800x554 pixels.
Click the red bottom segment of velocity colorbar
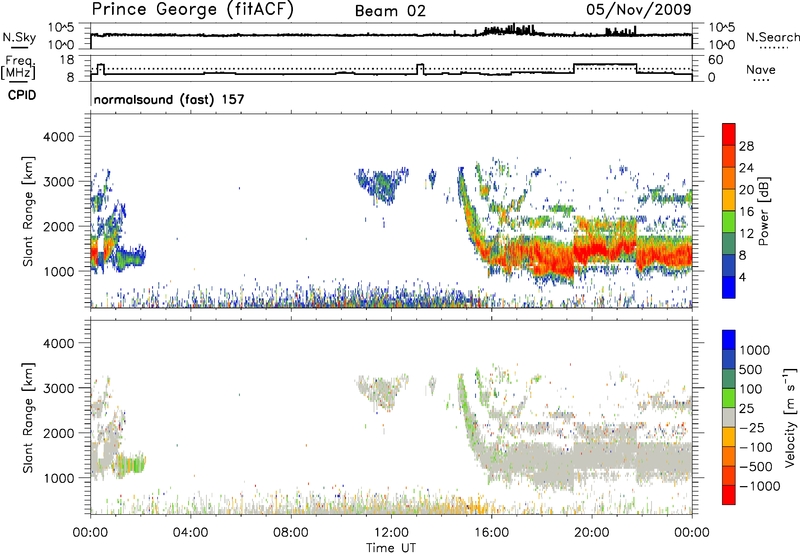click(x=729, y=495)
